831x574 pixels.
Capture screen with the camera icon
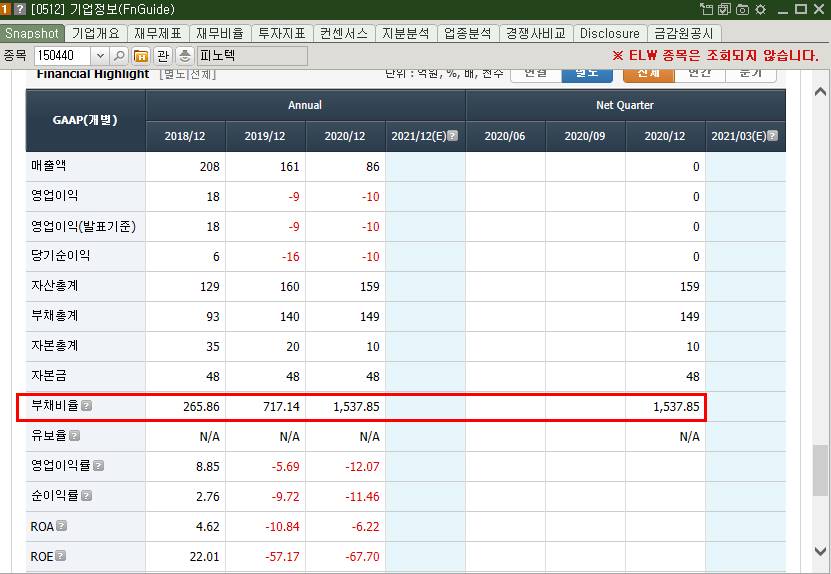tap(742, 9)
